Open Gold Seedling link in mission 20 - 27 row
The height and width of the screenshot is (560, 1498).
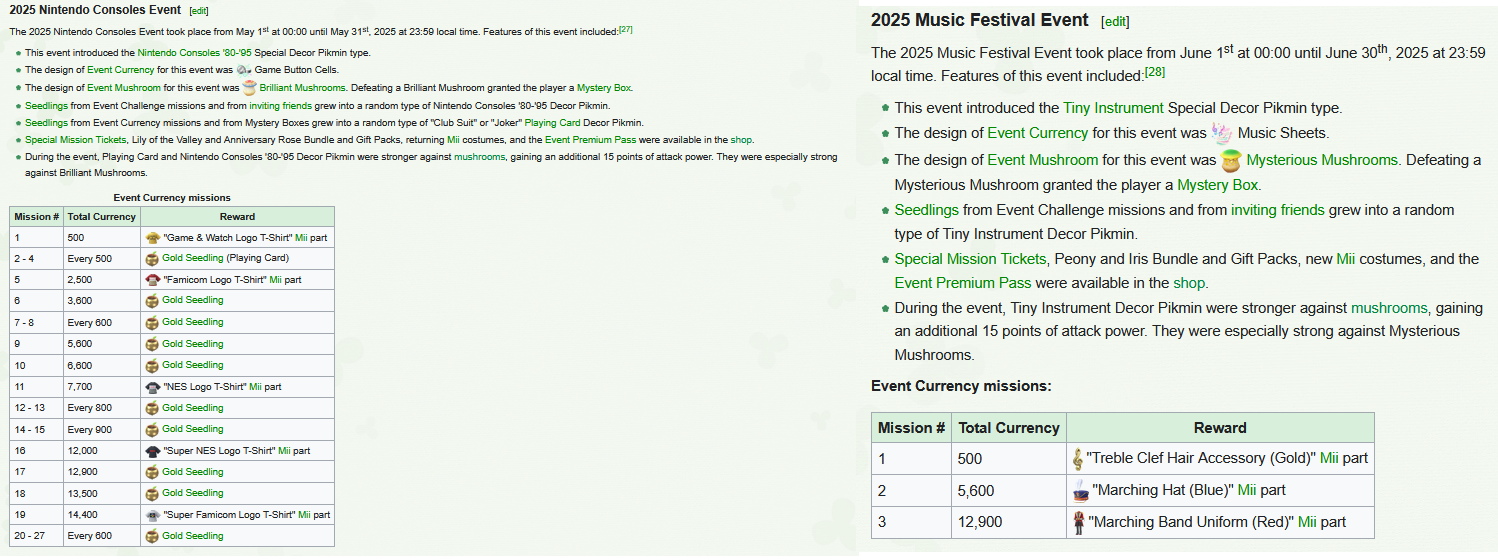193,536
